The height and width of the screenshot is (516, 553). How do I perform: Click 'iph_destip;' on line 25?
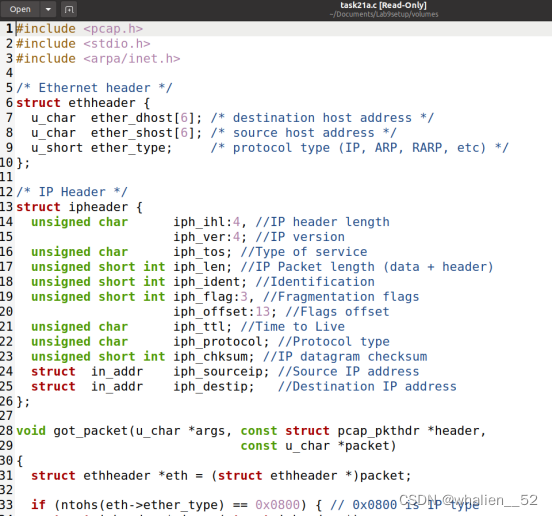pos(213,387)
